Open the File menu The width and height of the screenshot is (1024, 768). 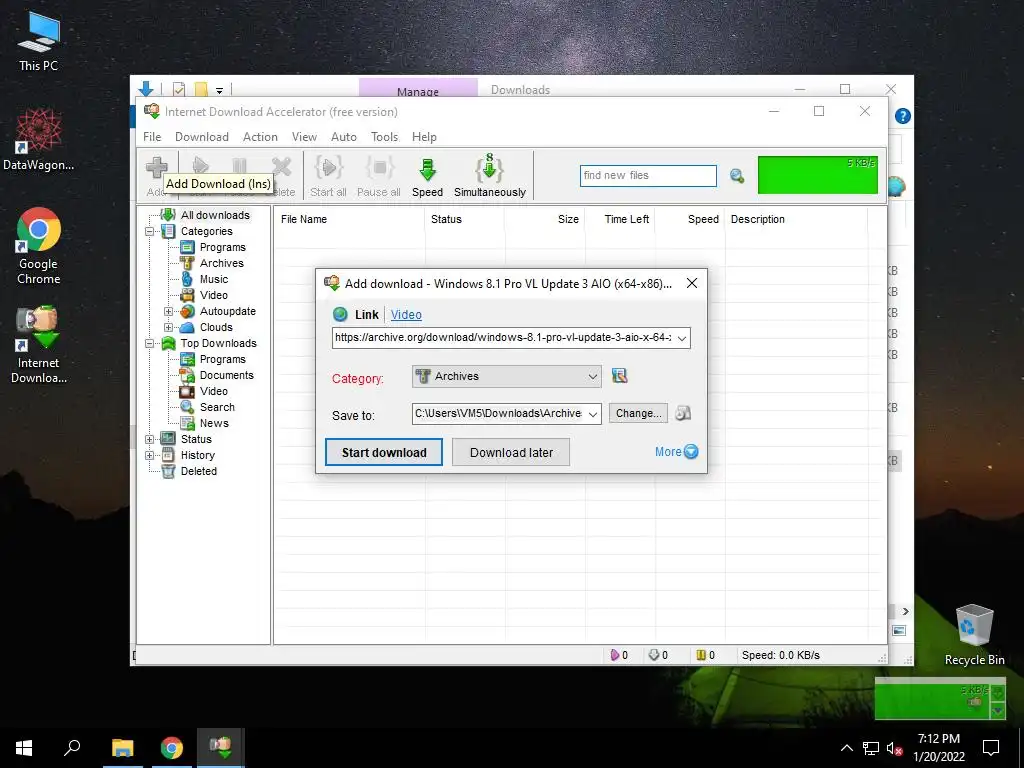[152, 136]
